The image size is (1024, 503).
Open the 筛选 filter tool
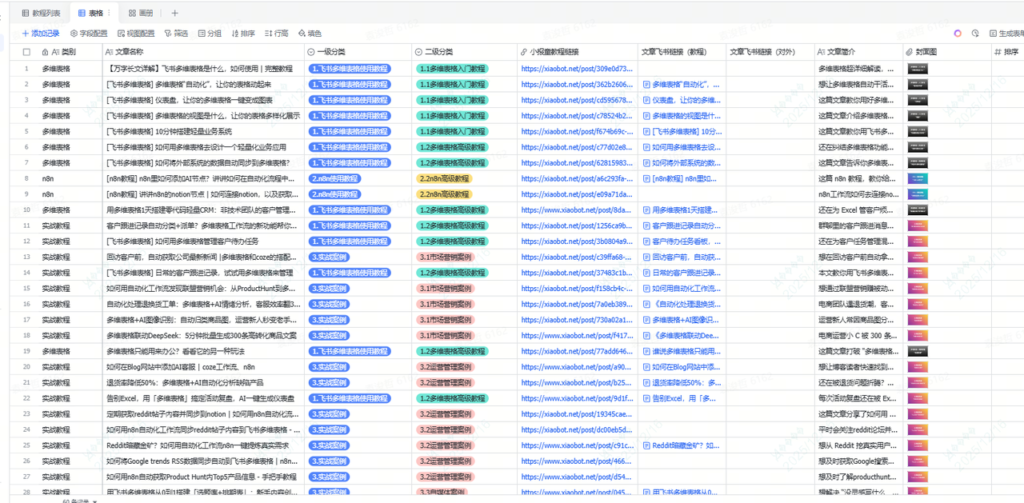[176, 33]
